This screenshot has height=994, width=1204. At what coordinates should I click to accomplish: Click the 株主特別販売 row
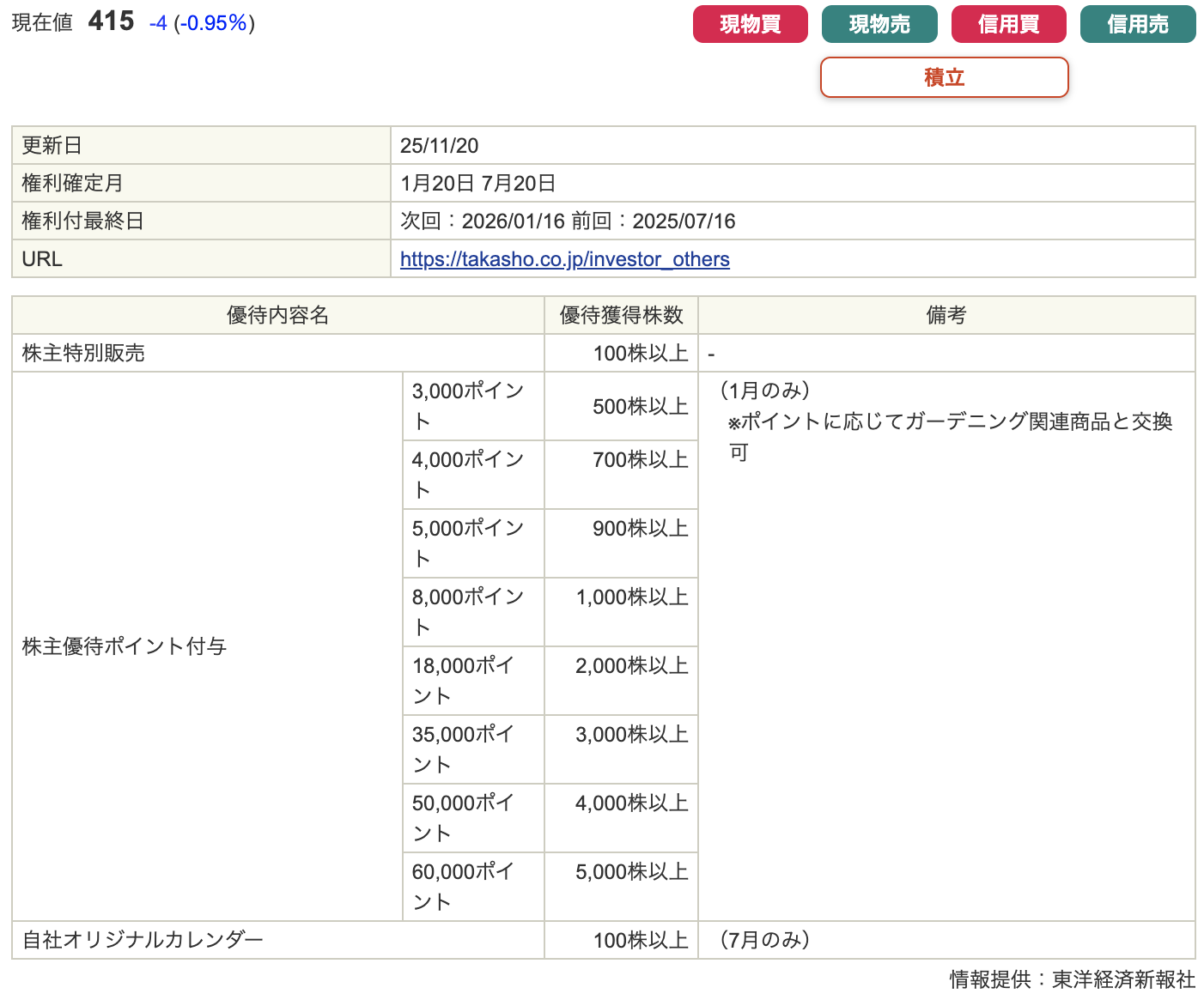pyautogui.click(x=83, y=354)
